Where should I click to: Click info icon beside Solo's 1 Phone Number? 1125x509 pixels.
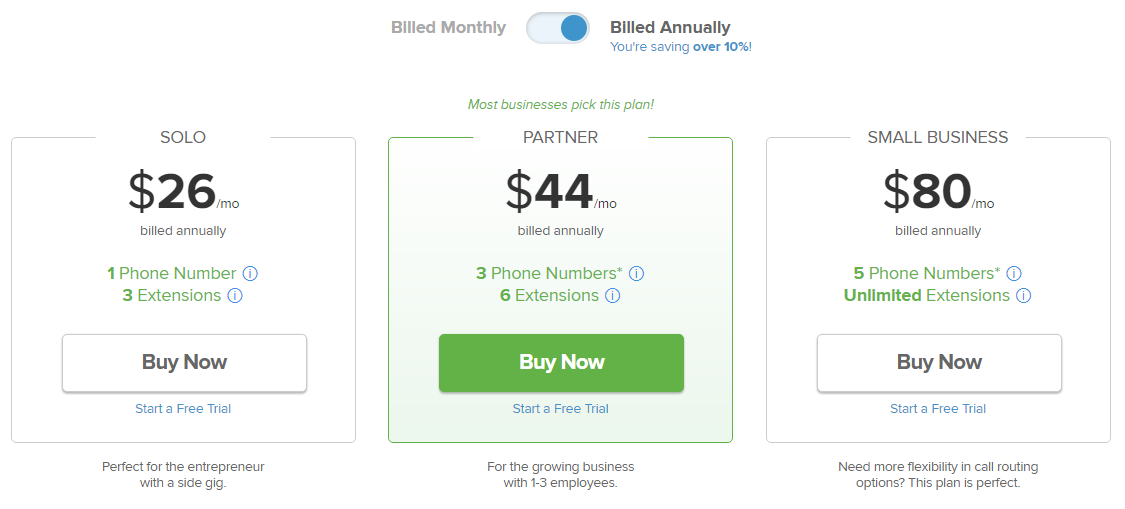pyautogui.click(x=251, y=273)
